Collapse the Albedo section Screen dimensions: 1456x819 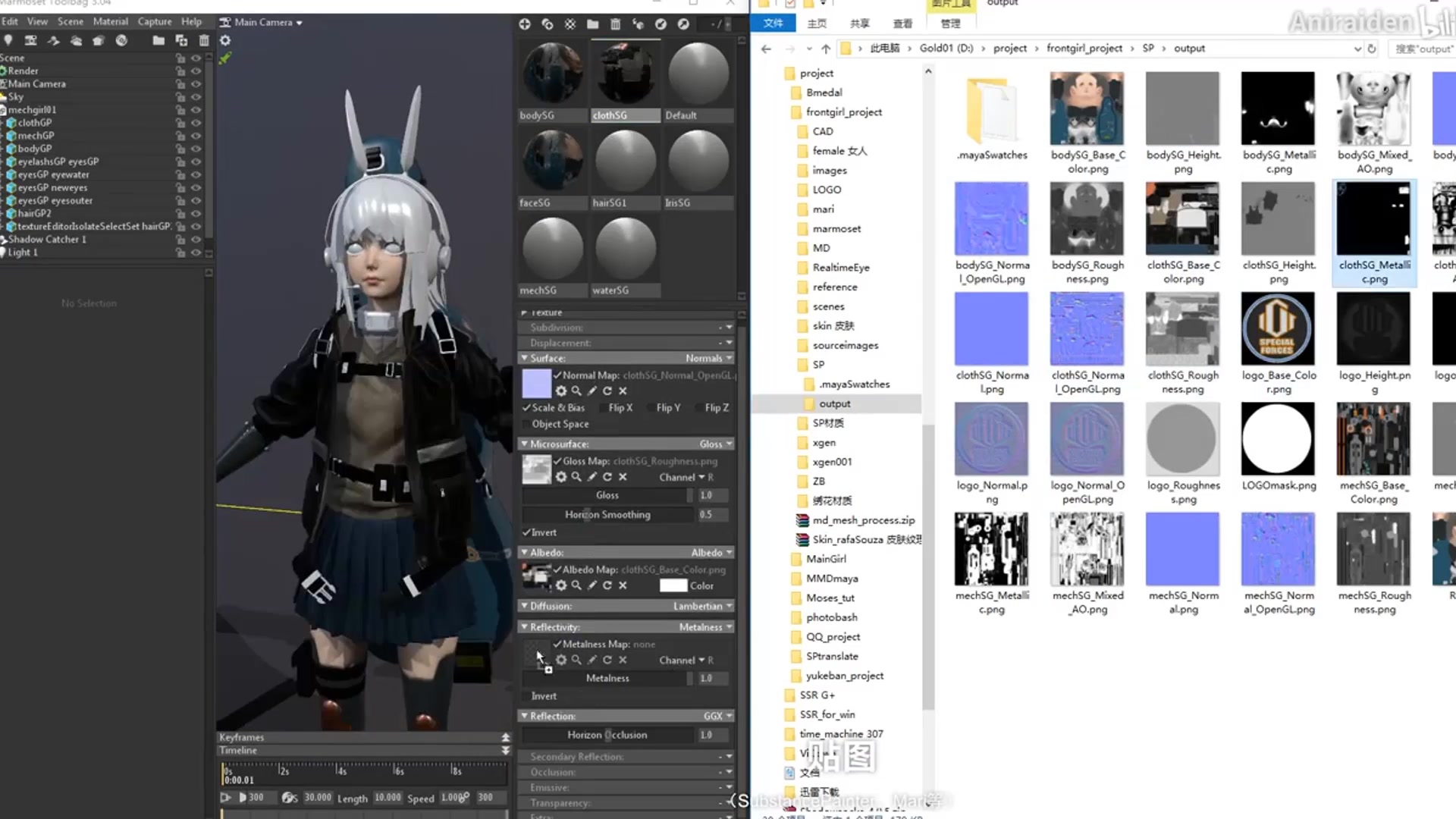click(524, 553)
